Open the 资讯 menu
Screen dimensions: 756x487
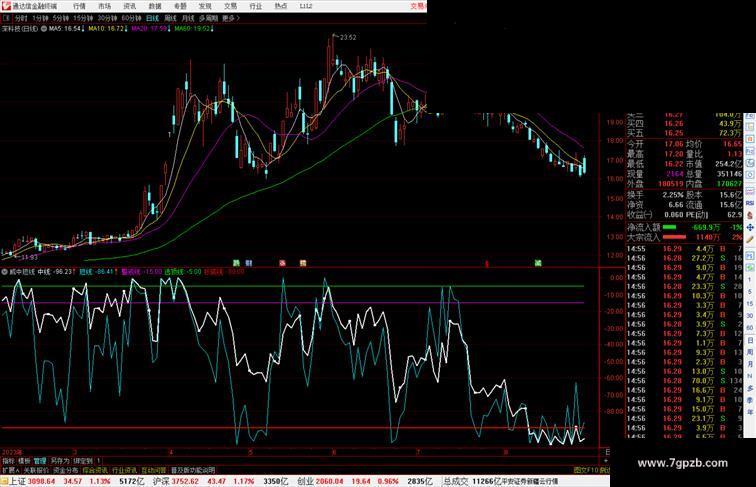click(x=129, y=6)
